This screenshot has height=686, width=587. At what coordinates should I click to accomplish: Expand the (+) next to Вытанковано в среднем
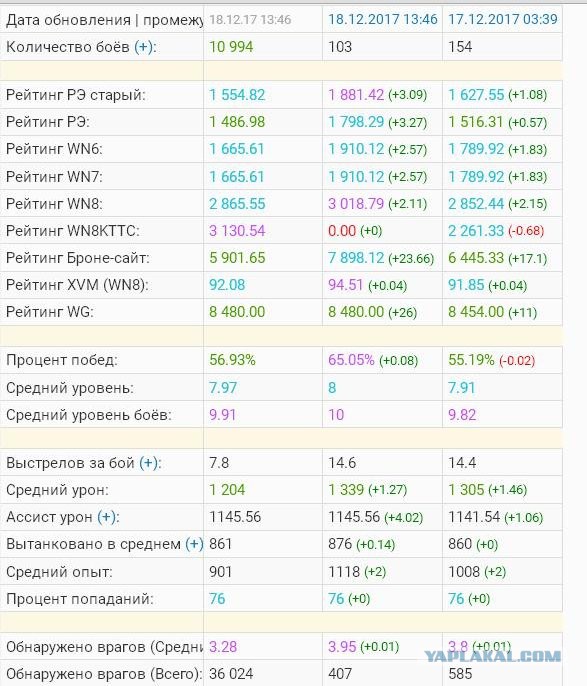pos(194,544)
